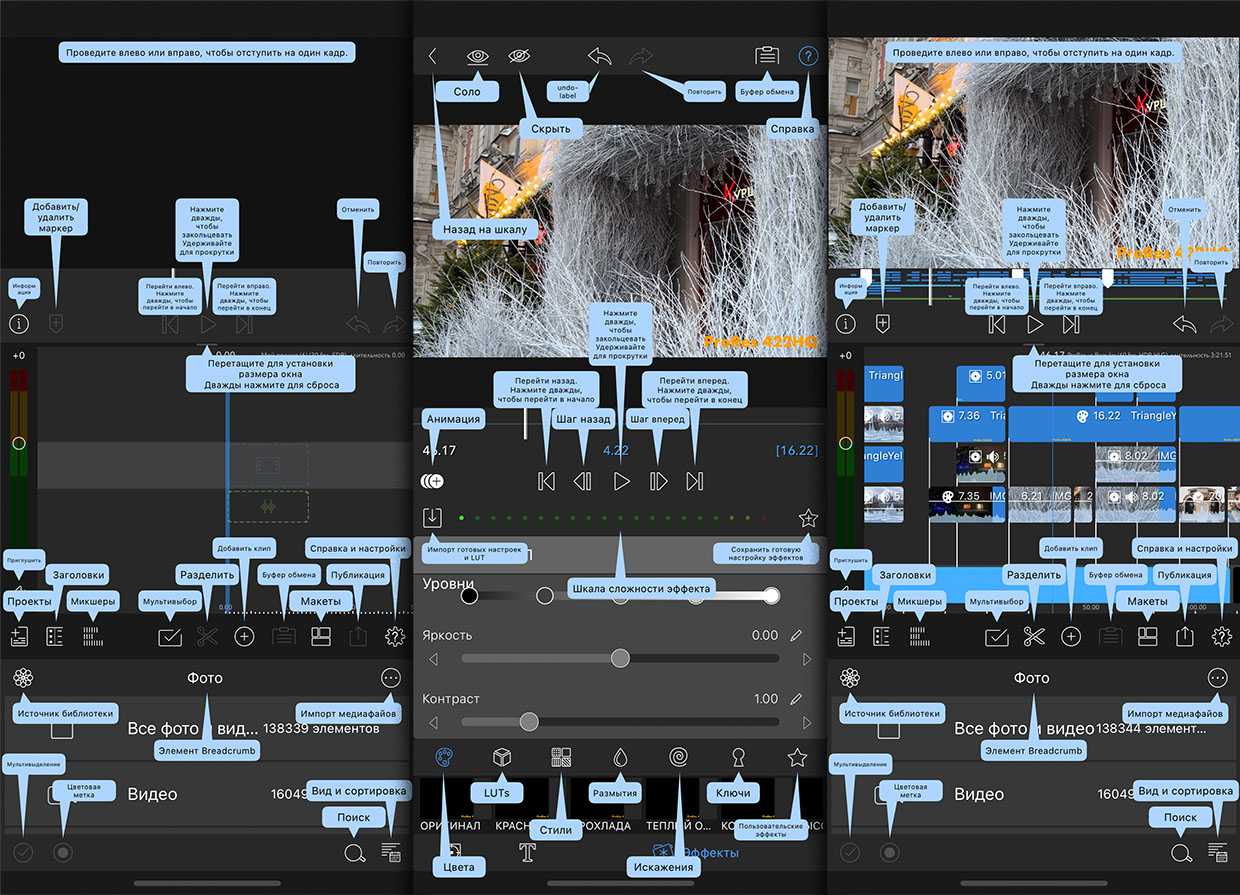Toggle the Hide crossed-eye icon
Screen dimensions: 1240x895
coord(519,57)
